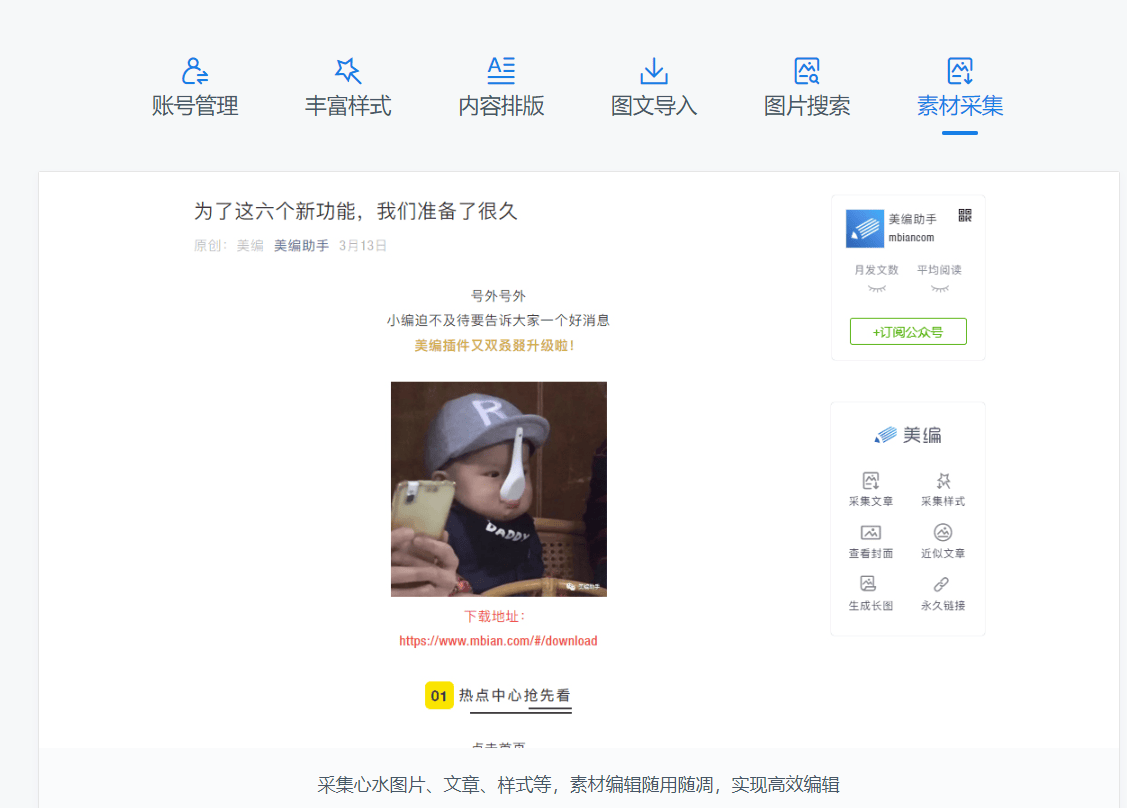Click the 账号管理 account icon
This screenshot has width=1127, height=808.
[195, 71]
